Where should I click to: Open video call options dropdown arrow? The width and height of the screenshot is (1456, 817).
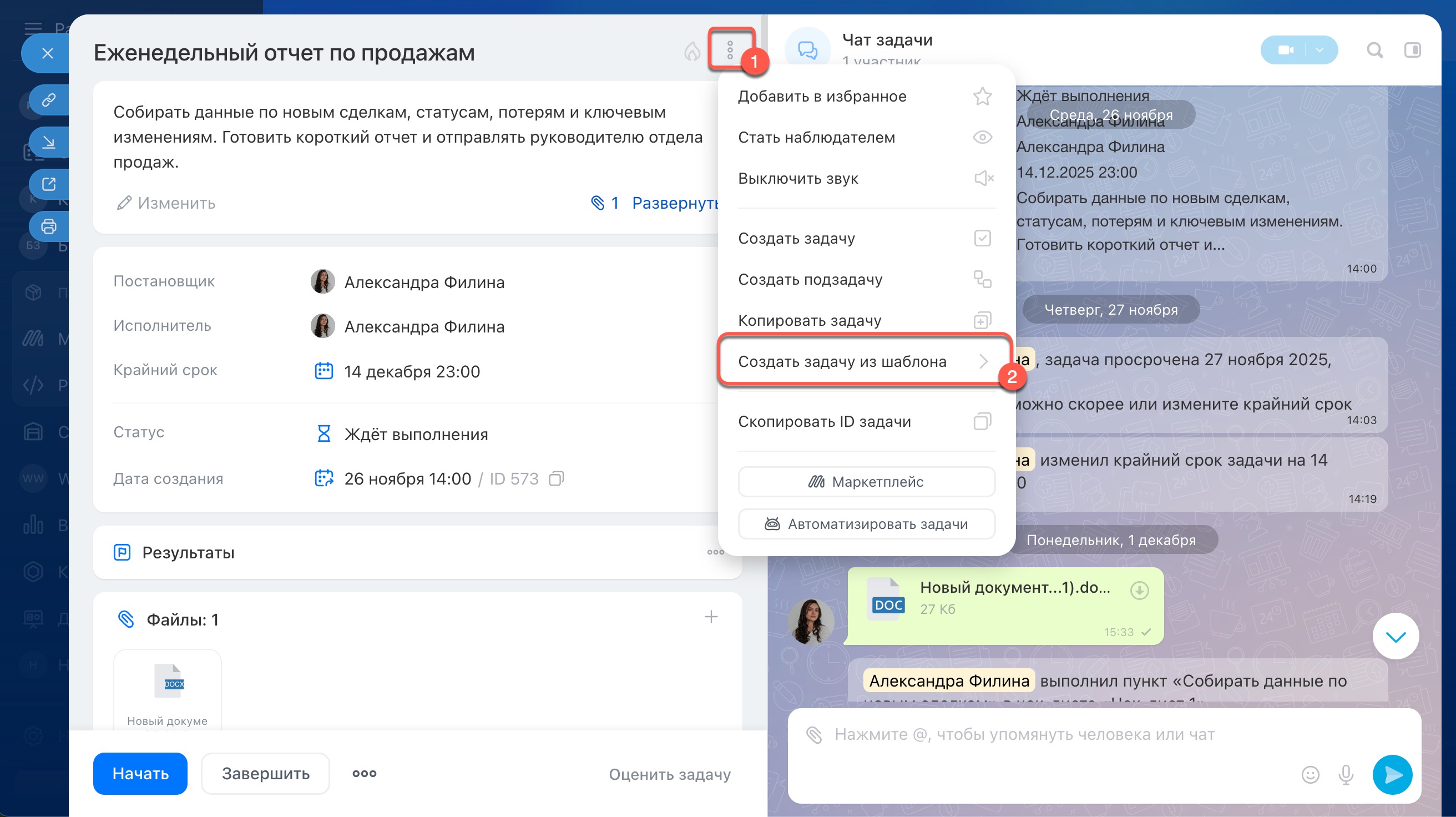1319,51
